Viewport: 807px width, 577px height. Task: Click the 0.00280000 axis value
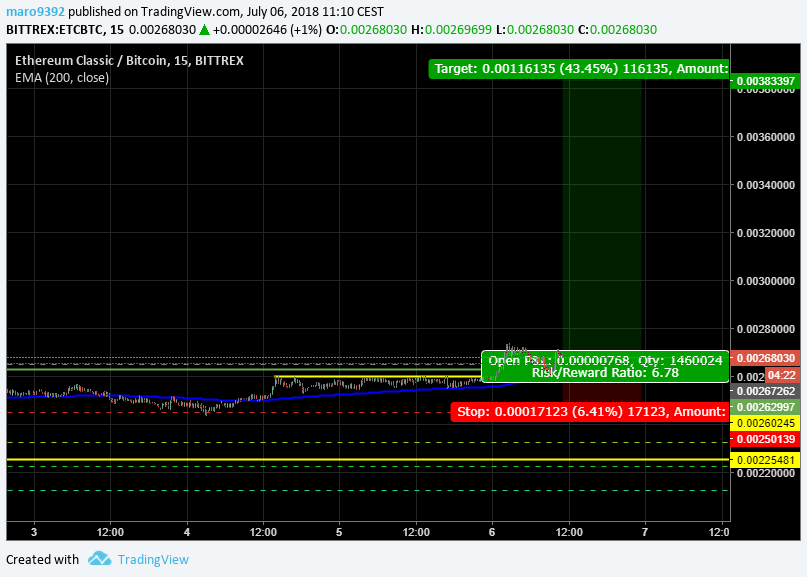click(x=766, y=329)
